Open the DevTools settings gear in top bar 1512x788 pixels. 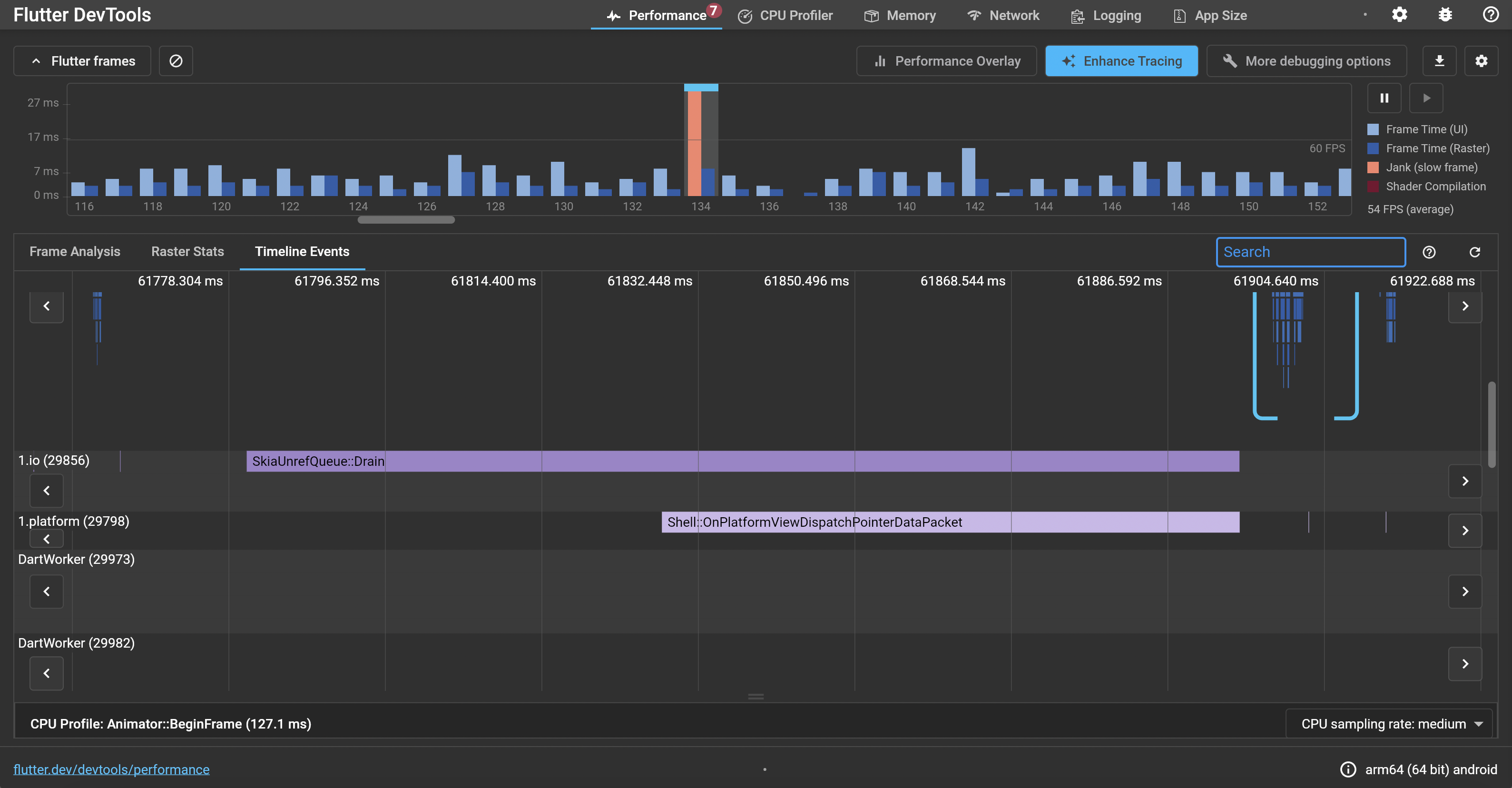coord(1399,15)
